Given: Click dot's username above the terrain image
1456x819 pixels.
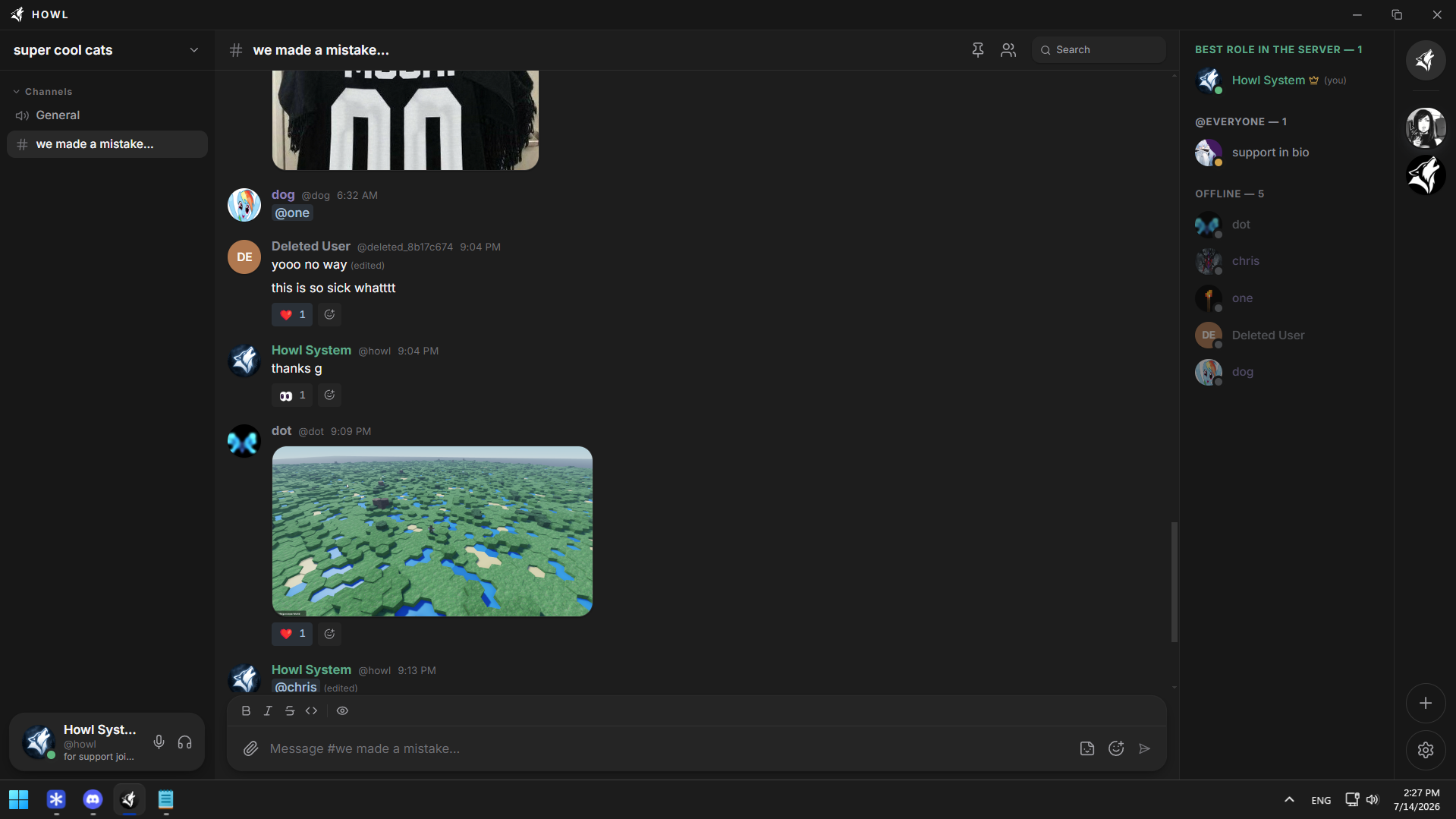Looking at the screenshot, I should (x=281, y=431).
